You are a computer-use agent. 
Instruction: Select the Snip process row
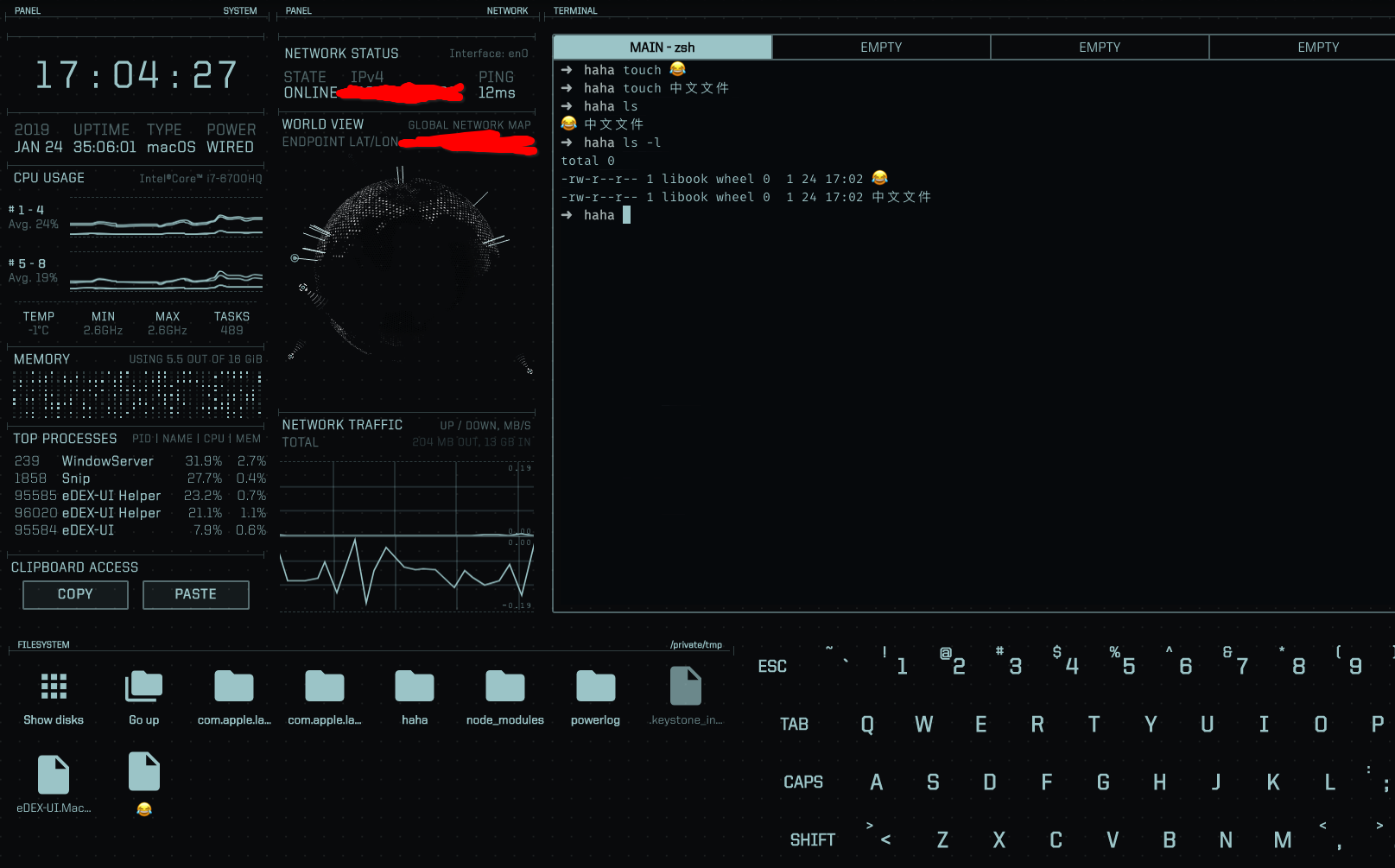click(x=140, y=478)
